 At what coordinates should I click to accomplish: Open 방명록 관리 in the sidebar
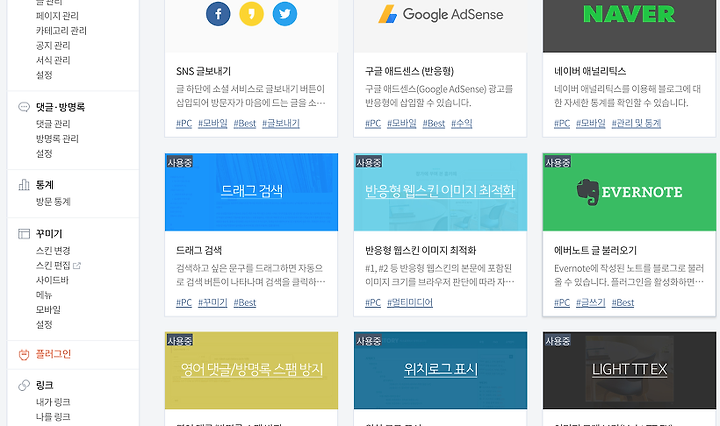pyautogui.click(x=57, y=139)
